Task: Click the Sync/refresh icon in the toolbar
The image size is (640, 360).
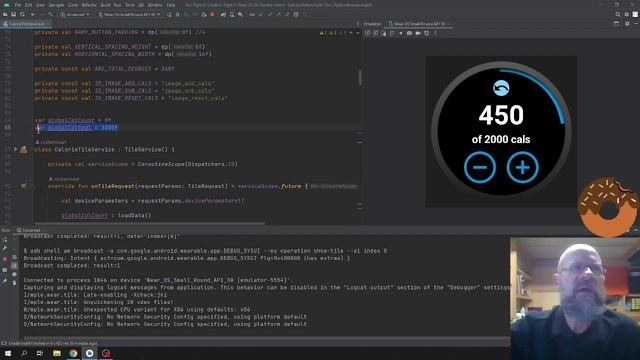Action: tap(22, 15)
